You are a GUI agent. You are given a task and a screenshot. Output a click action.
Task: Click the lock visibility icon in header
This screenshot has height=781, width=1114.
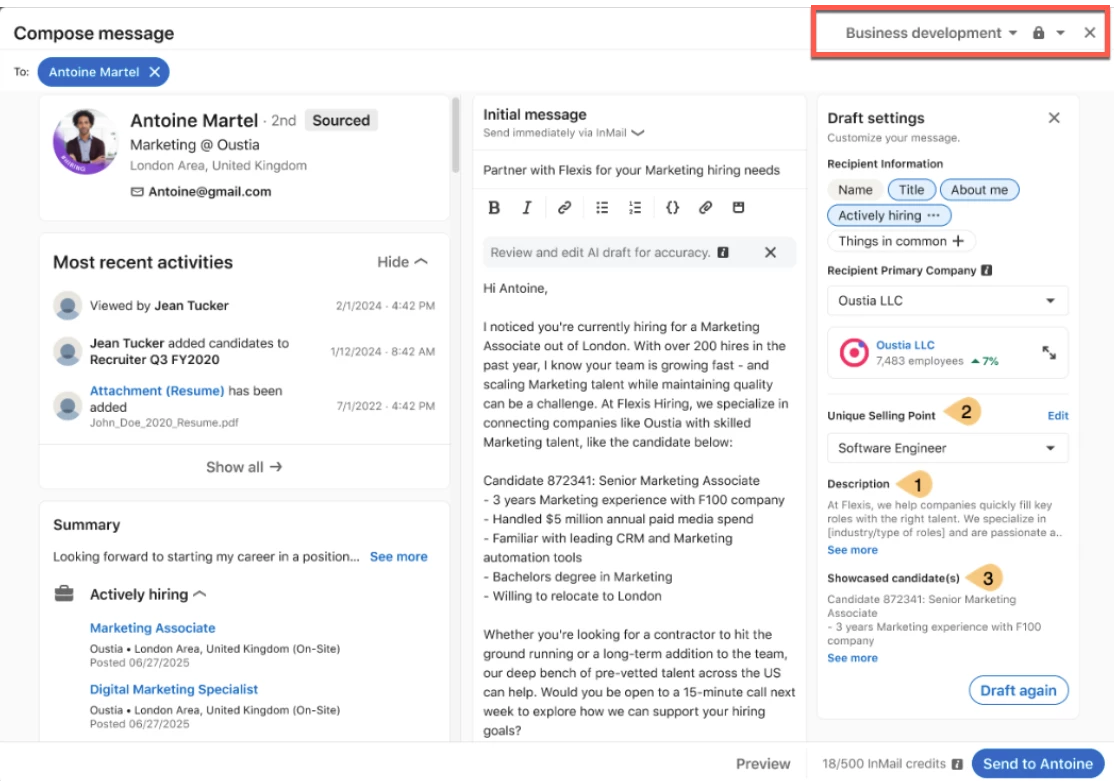tap(1038, 33)
